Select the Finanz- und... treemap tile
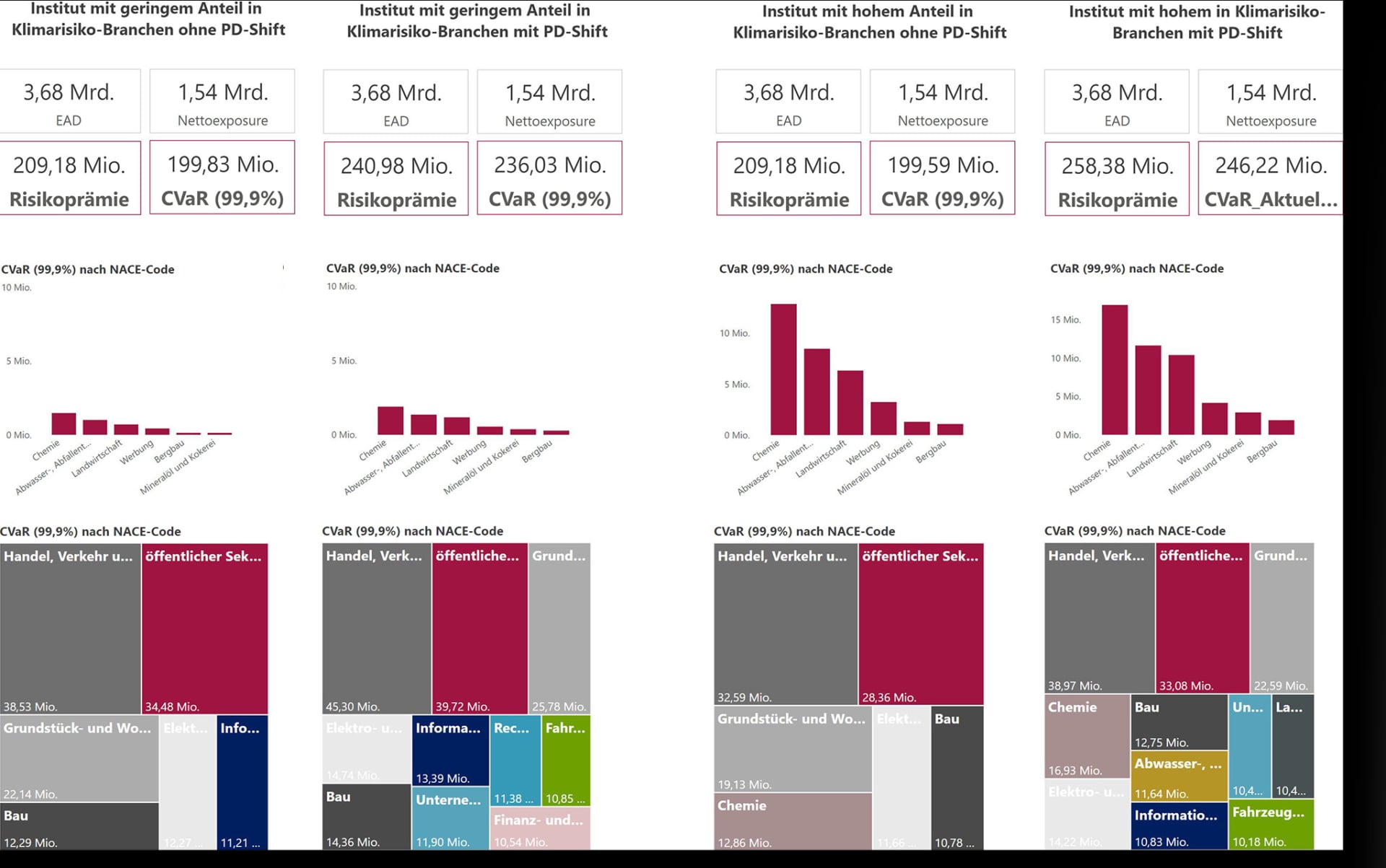 541,828
